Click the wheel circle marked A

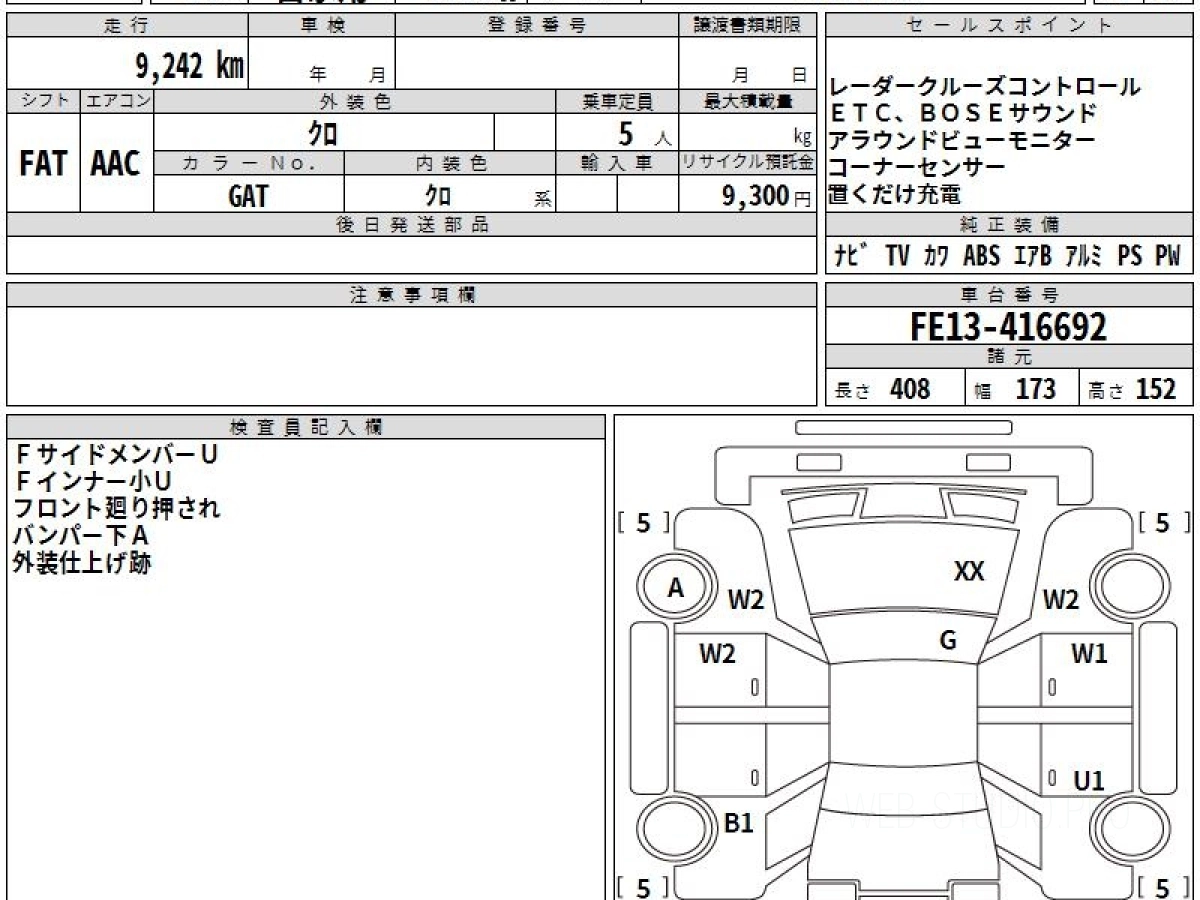[x=677, y=588]
